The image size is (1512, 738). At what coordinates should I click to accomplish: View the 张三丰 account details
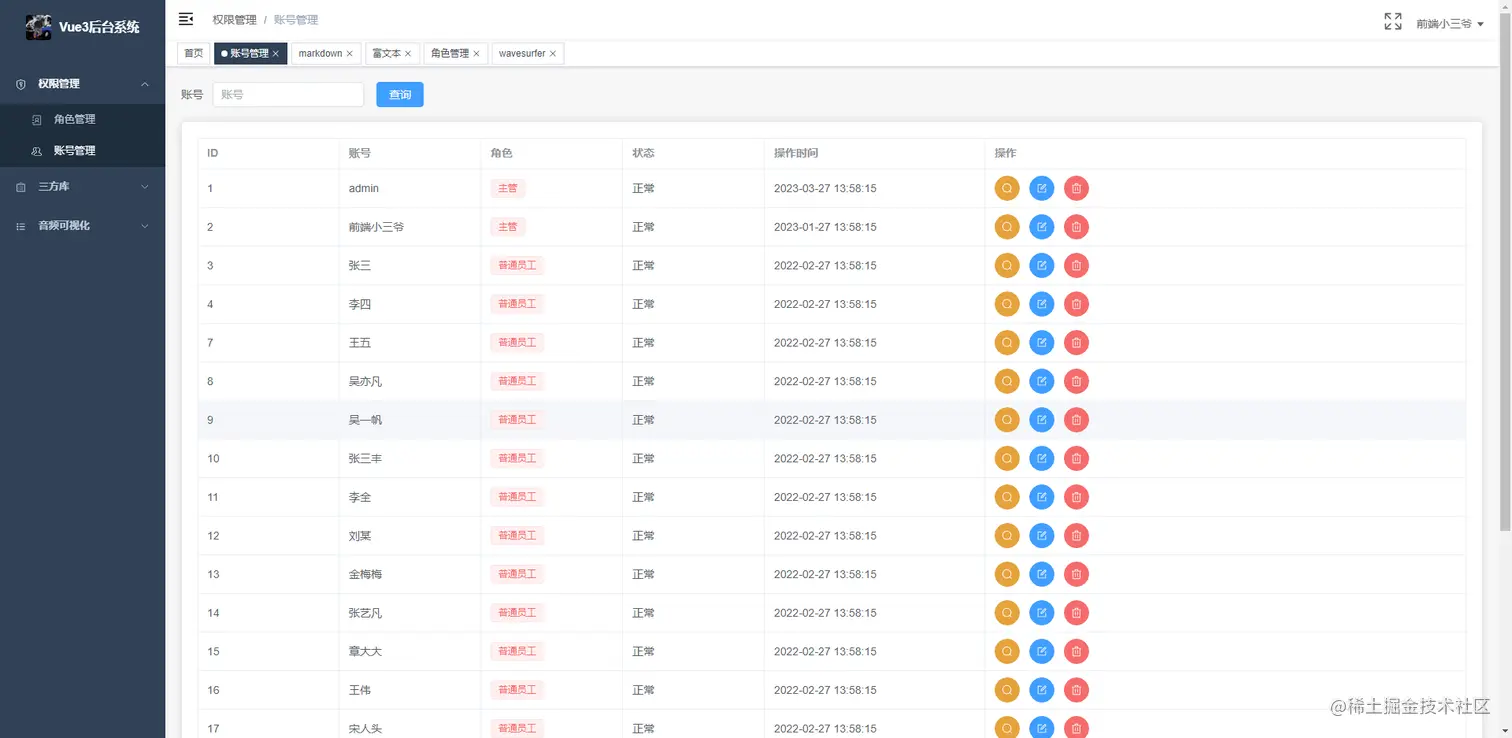click(x=1007, y=458)
